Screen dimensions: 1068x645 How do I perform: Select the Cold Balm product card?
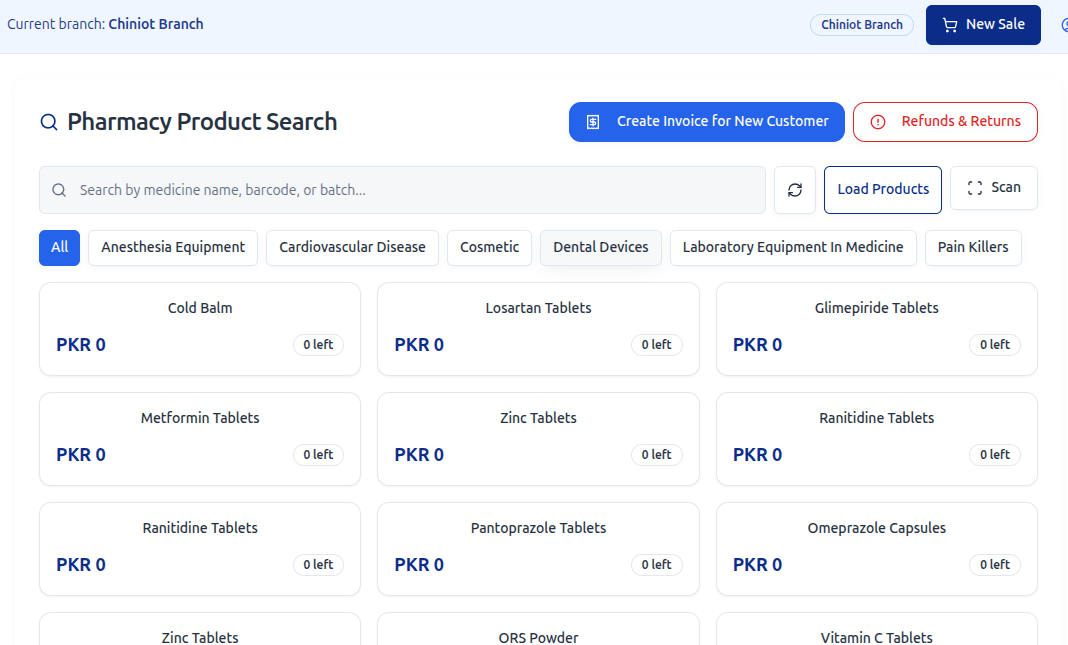point(200,328)
